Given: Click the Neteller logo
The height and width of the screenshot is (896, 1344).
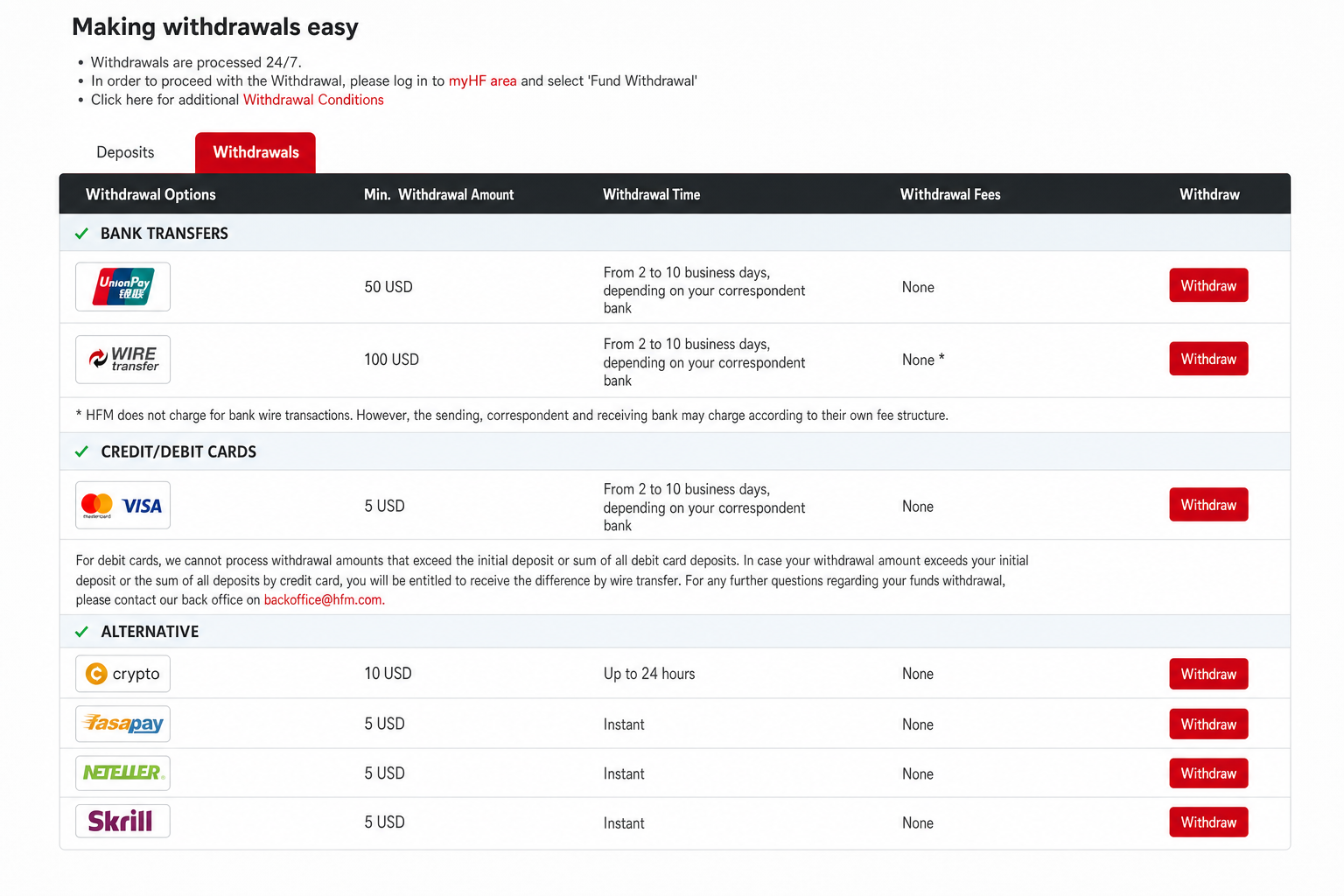Looking at the screenshot, I should point(122,773).
